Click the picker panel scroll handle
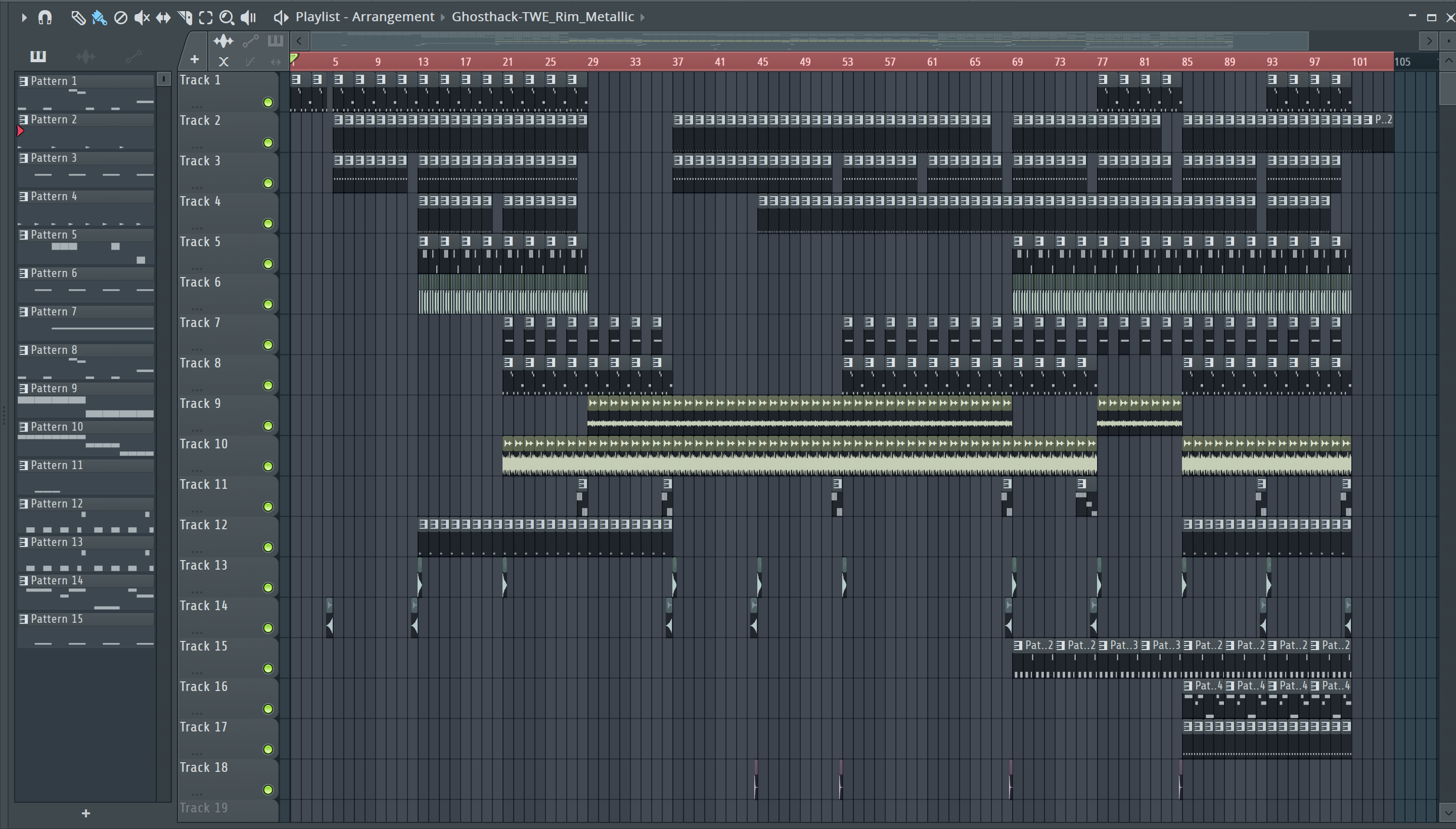The height and width of the screenshot is (829, 1456). point(163,78)
